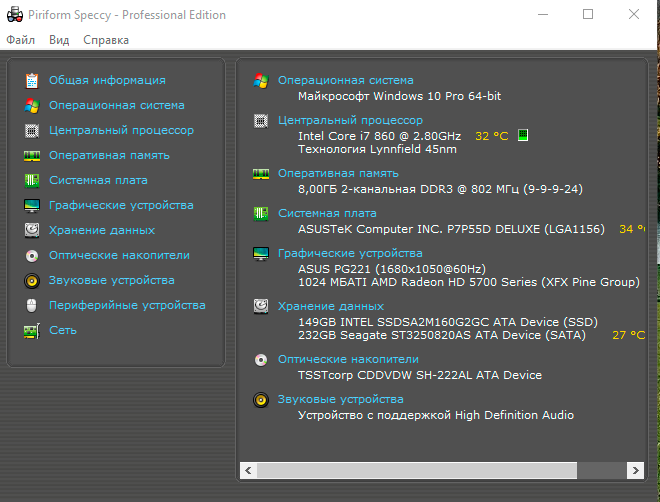Click the hard drive icon in sidebar
This screenshot has height=502, width=660.
[32, 230]
